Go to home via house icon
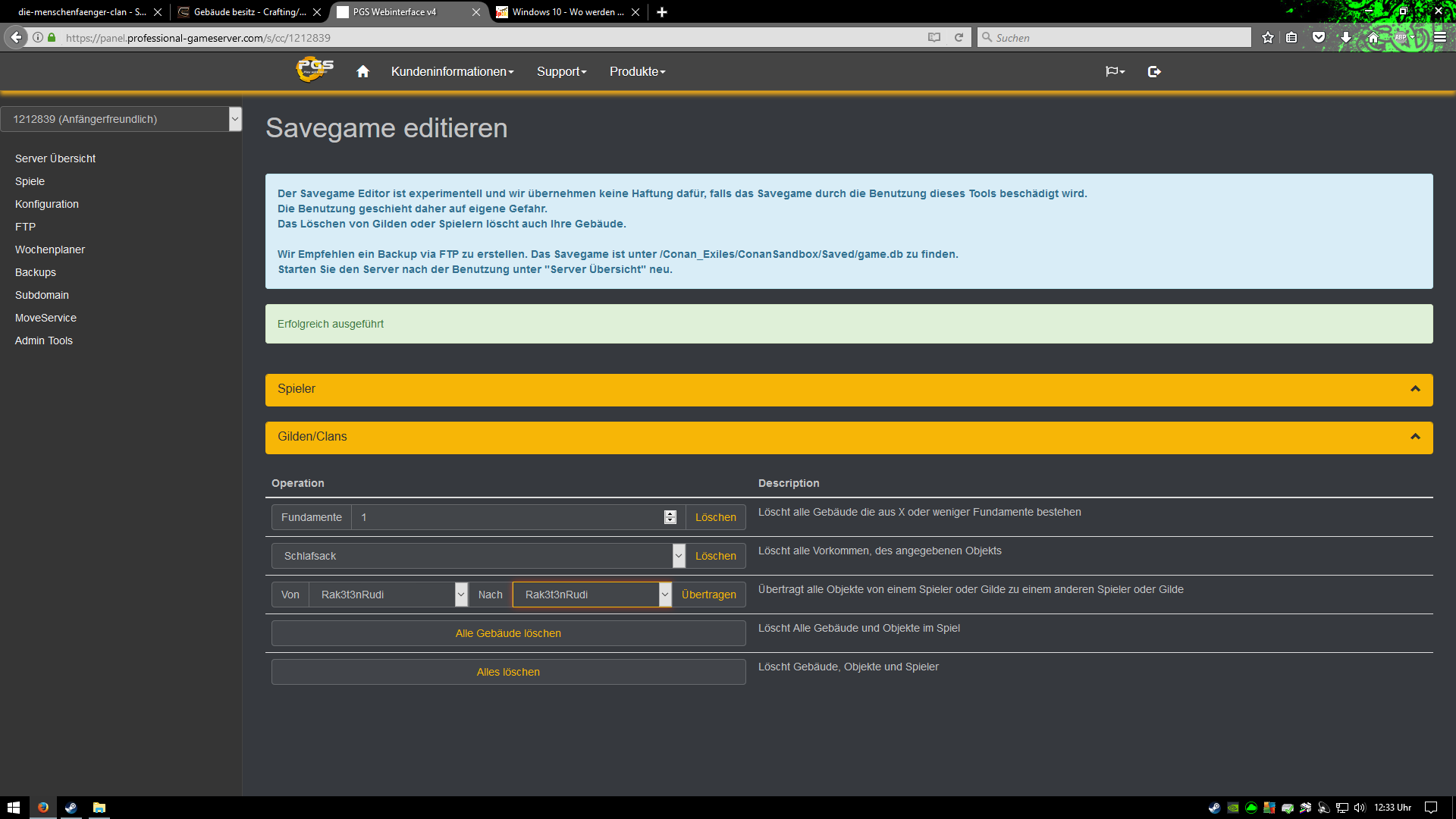Image resolution: width=1456 pixels, height=819 pixels. [x=362, y=71]
